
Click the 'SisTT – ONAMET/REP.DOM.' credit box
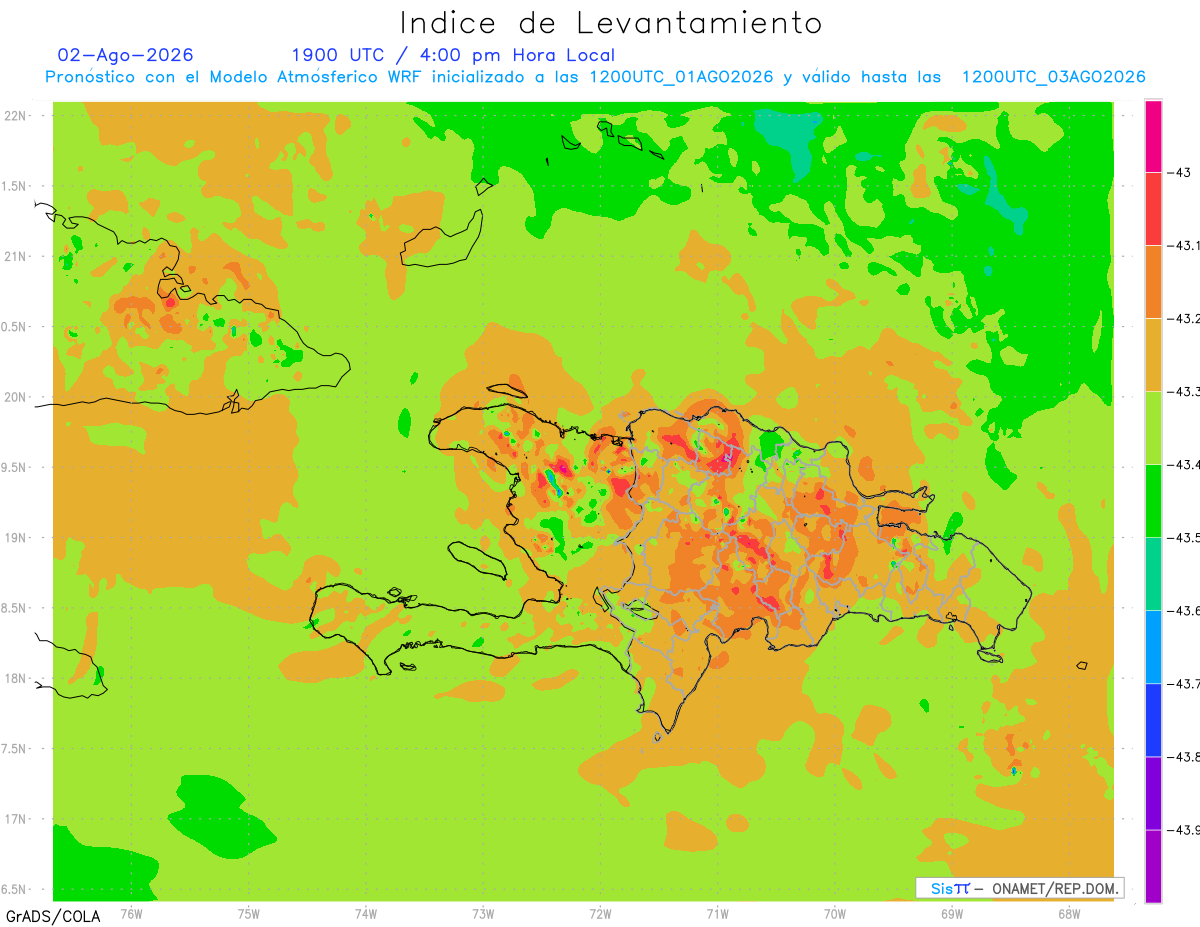click(x=1019, y=887)
